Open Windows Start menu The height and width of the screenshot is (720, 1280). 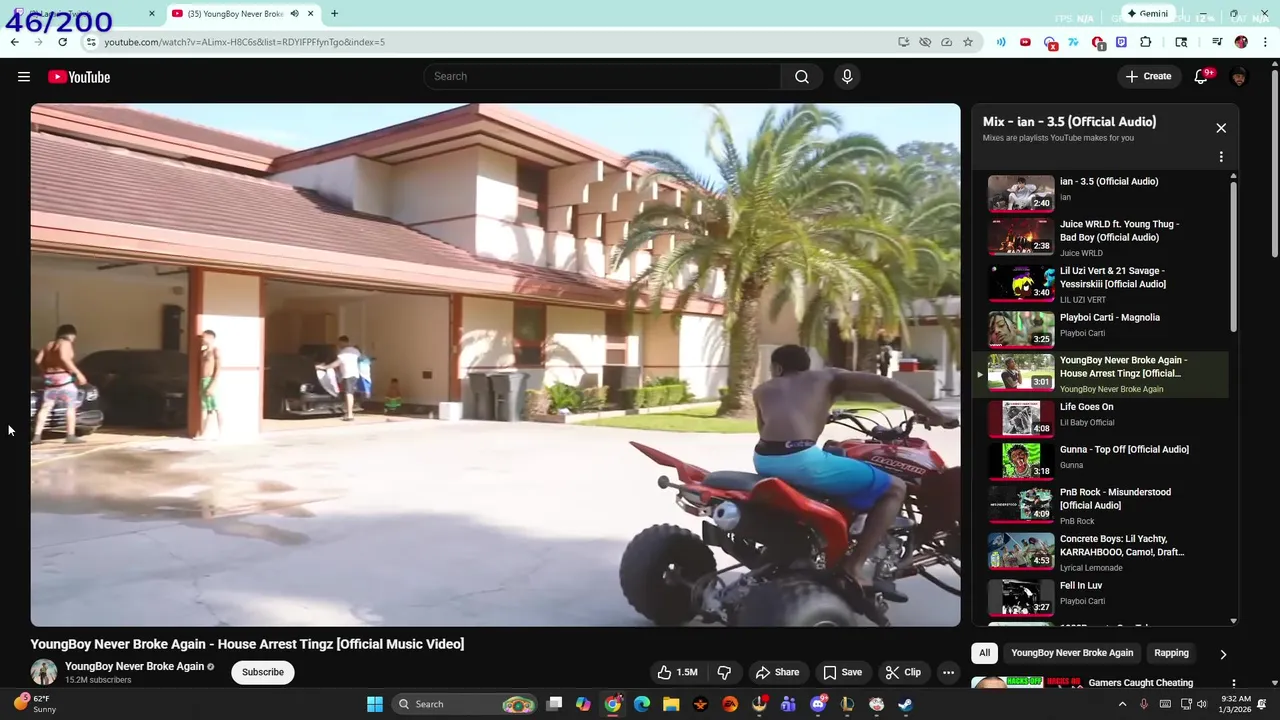375,704
